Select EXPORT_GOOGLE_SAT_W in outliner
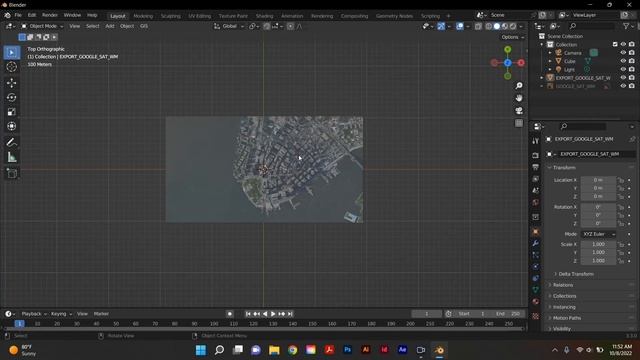The image size is (640, 360). coord(583,78)
